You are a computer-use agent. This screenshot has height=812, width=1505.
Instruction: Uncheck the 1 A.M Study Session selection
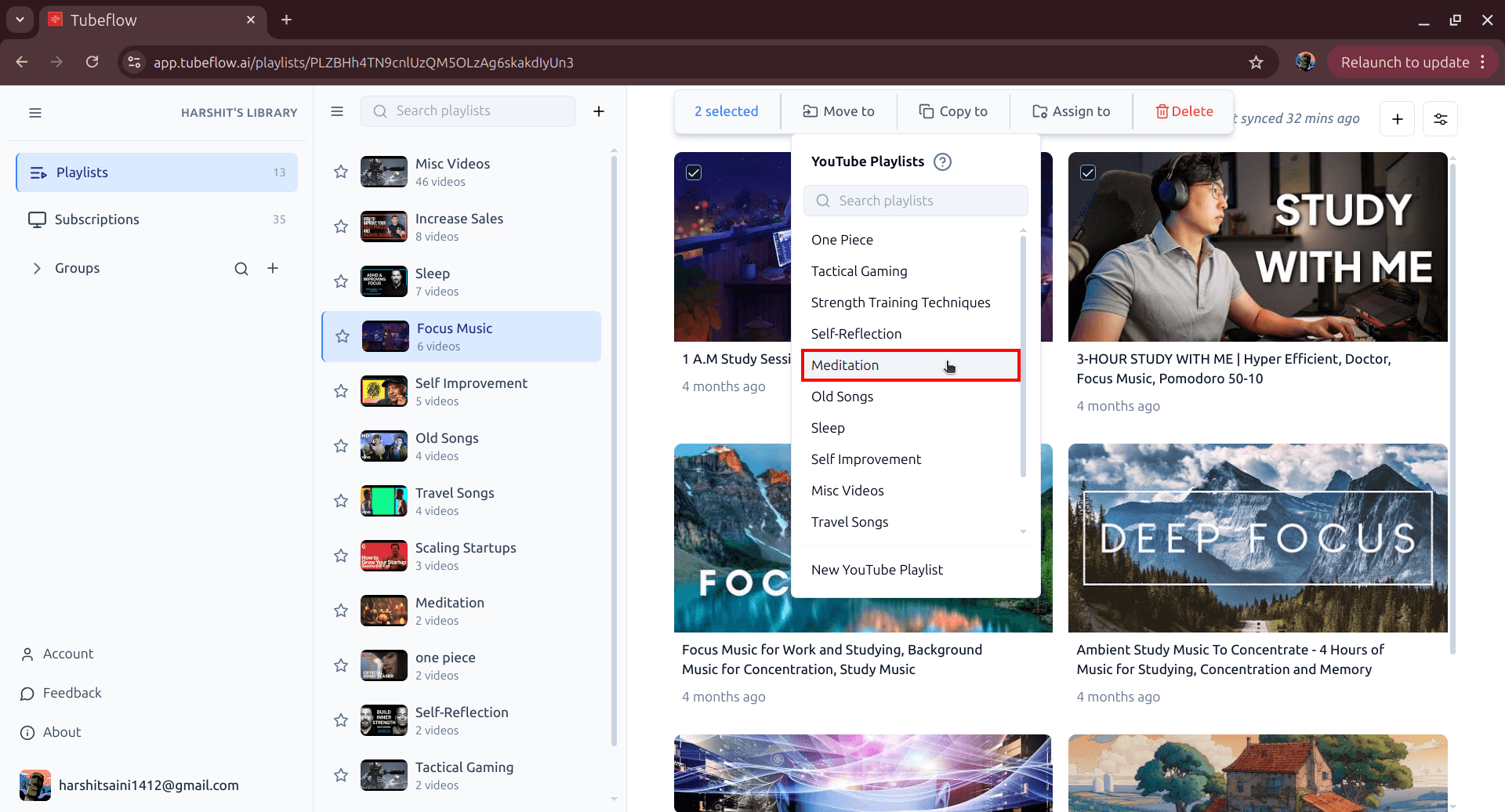[694, 172]
